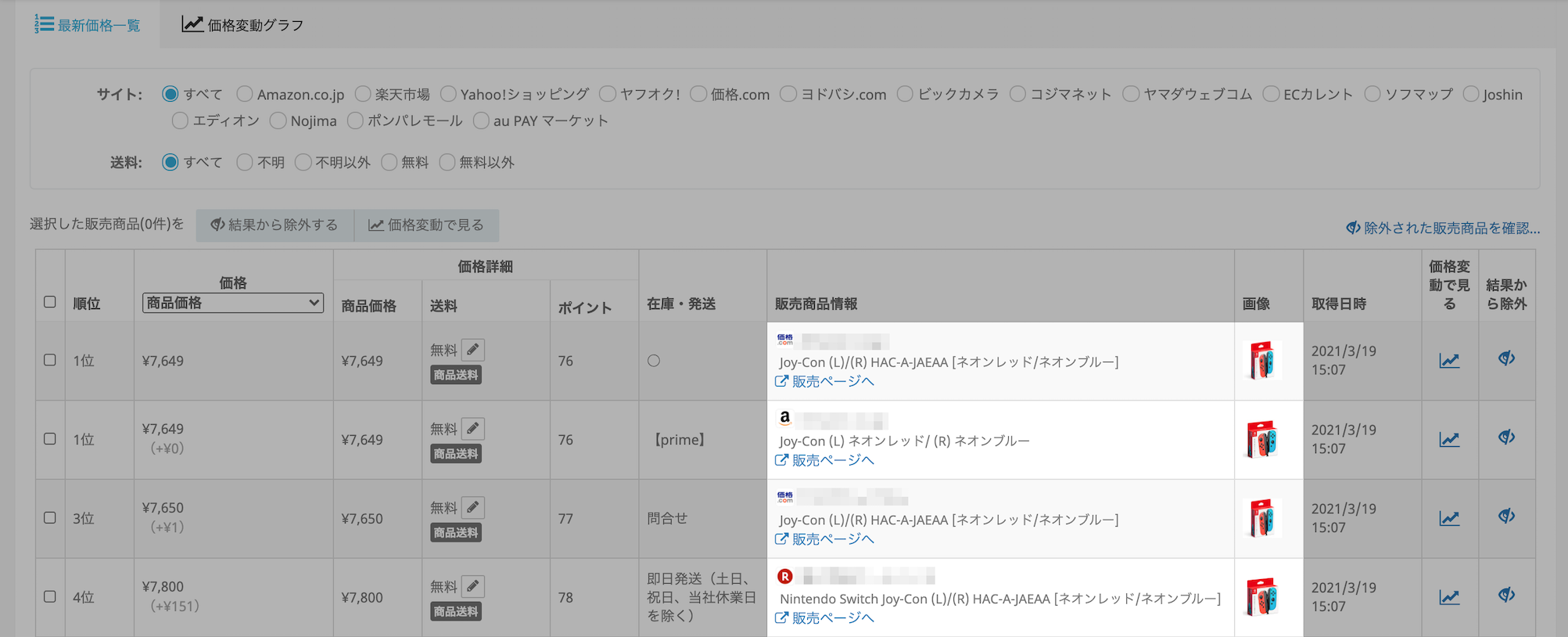Open 販売ページへ link for Rakuten item
This screenshot has height=637, width=1568.
825,618
